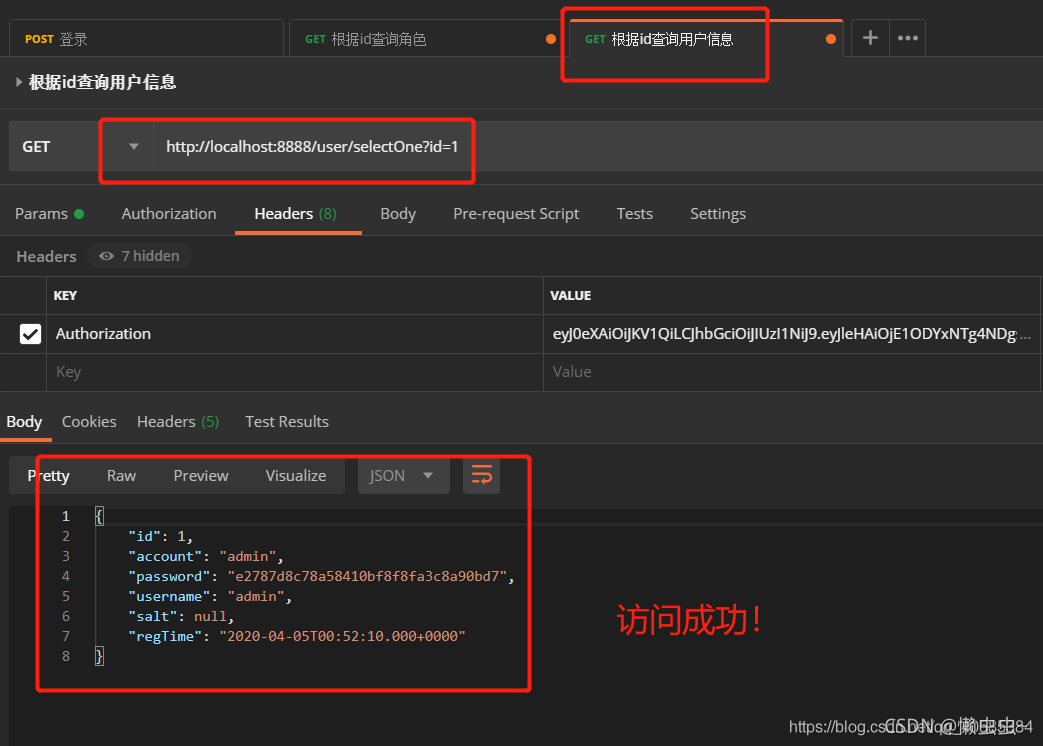Expand the request name disclosure triangle

pyautogui.click(x=19, y=82)
